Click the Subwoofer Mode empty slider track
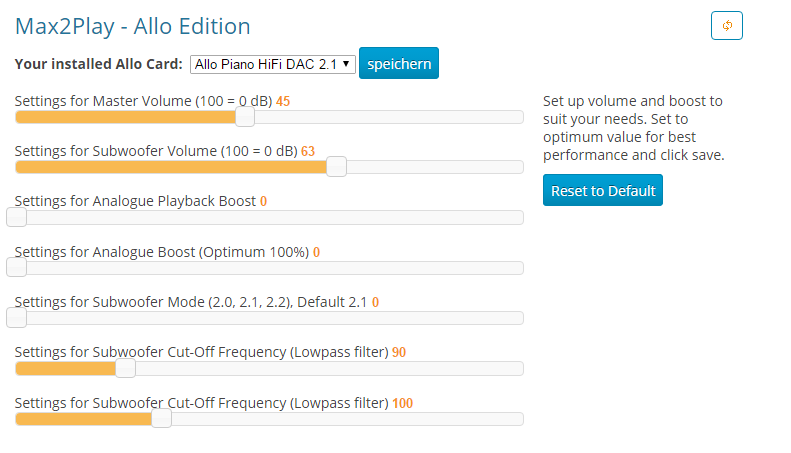Image resolution: width=791 pixels, height=453 pixels. (x=275, y=318)
